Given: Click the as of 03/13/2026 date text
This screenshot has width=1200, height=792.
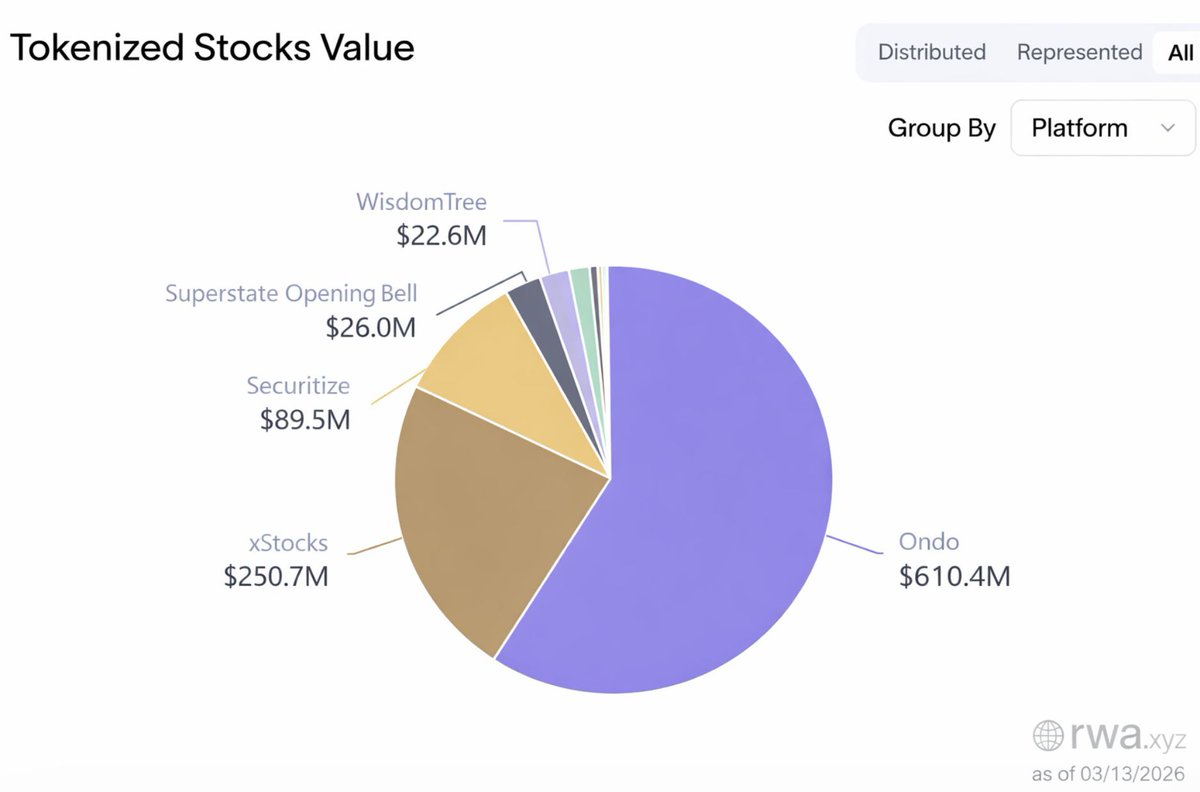Looking at the screenshot, I should (x=1108, y=774).
